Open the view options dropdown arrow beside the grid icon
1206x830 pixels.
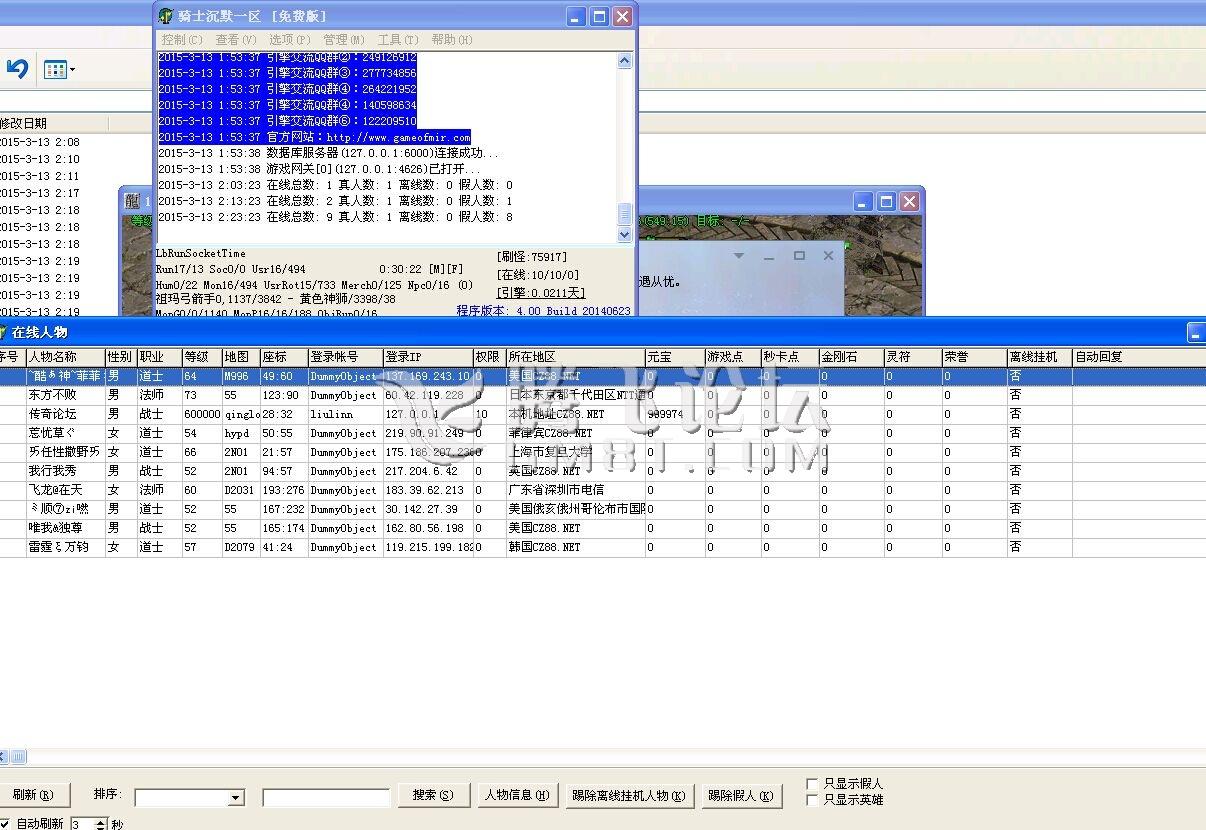coord(72,70)
